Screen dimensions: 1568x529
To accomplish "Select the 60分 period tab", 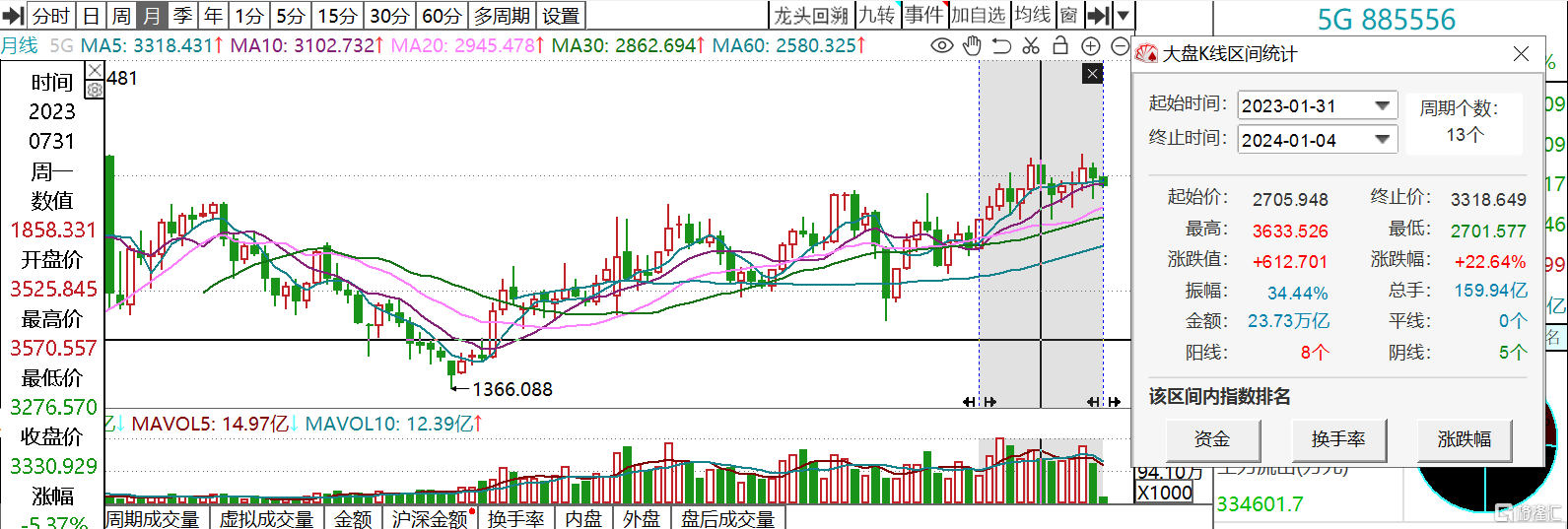I will click(x=443, y=16).
